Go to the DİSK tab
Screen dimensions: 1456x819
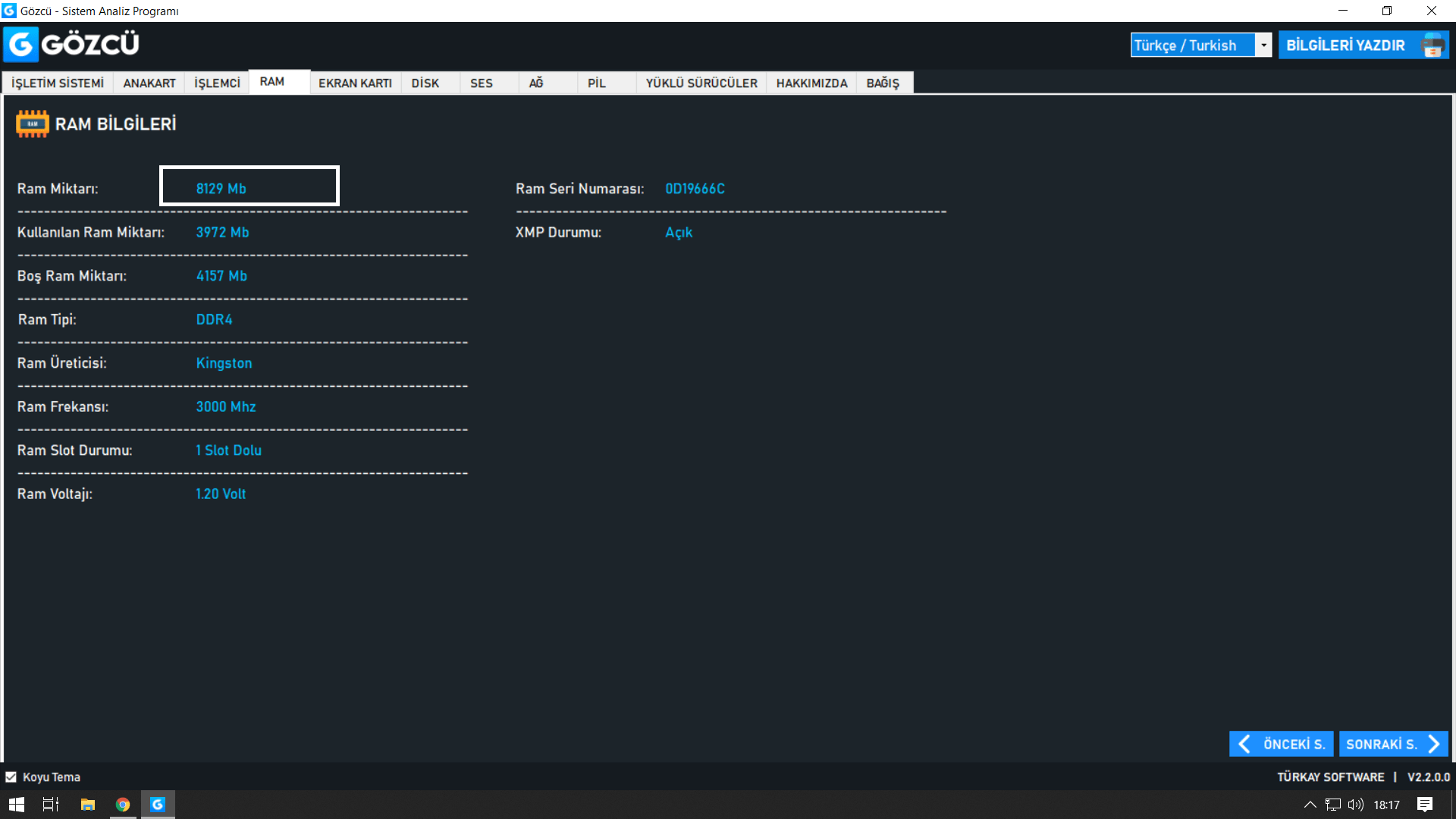point(425,83)
